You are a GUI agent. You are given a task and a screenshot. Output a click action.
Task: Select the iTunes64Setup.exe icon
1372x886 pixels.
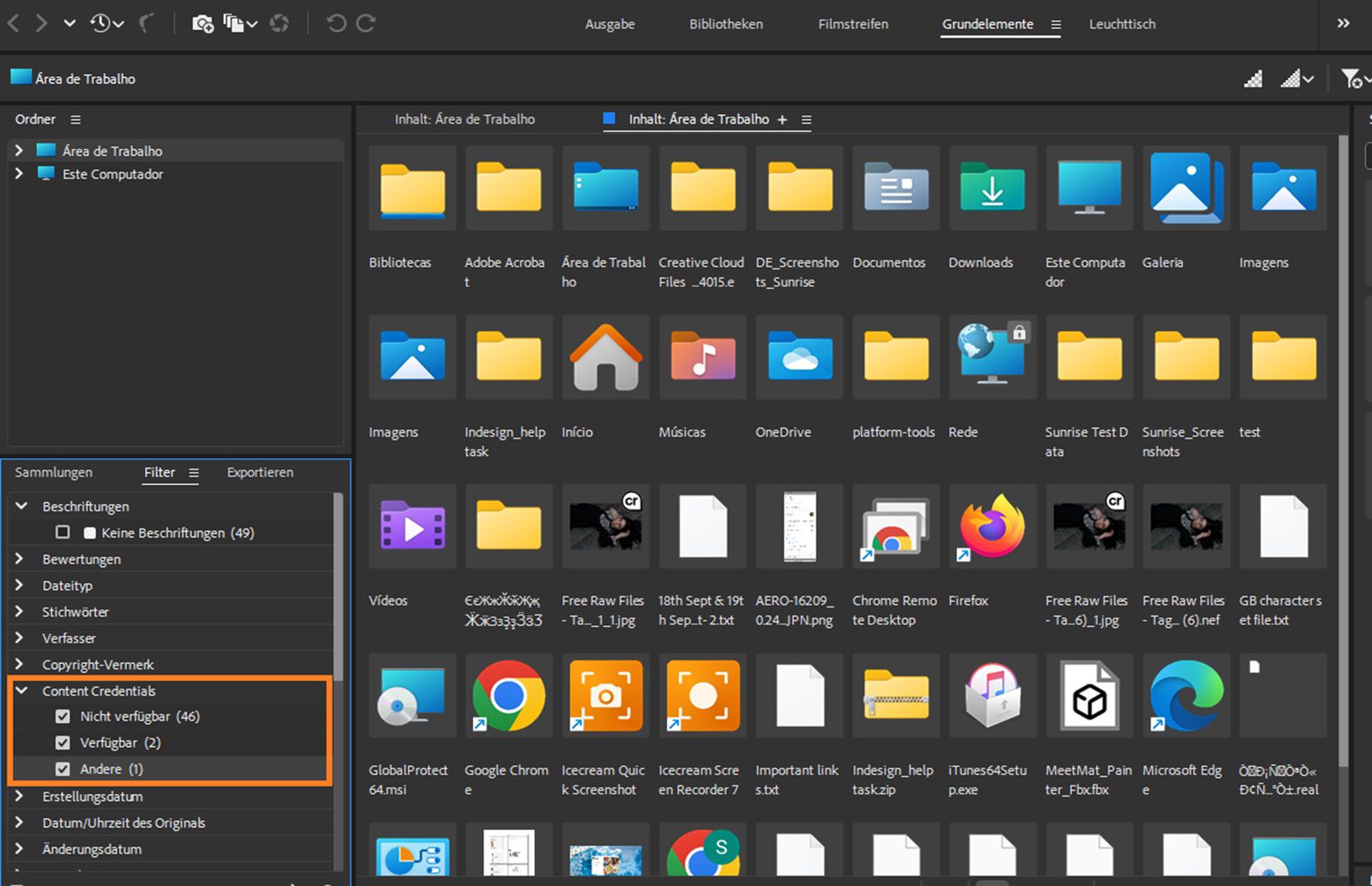point(992,696)
